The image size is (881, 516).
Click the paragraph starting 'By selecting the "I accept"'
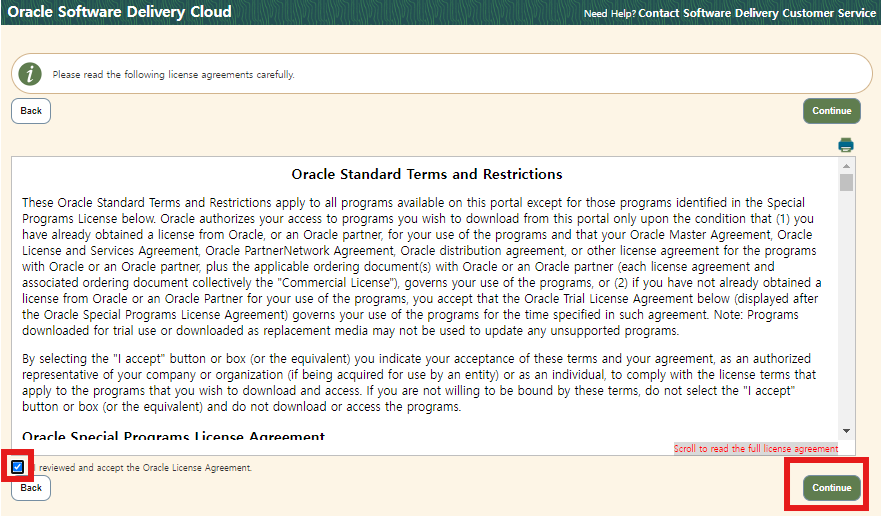coord(419,382)
